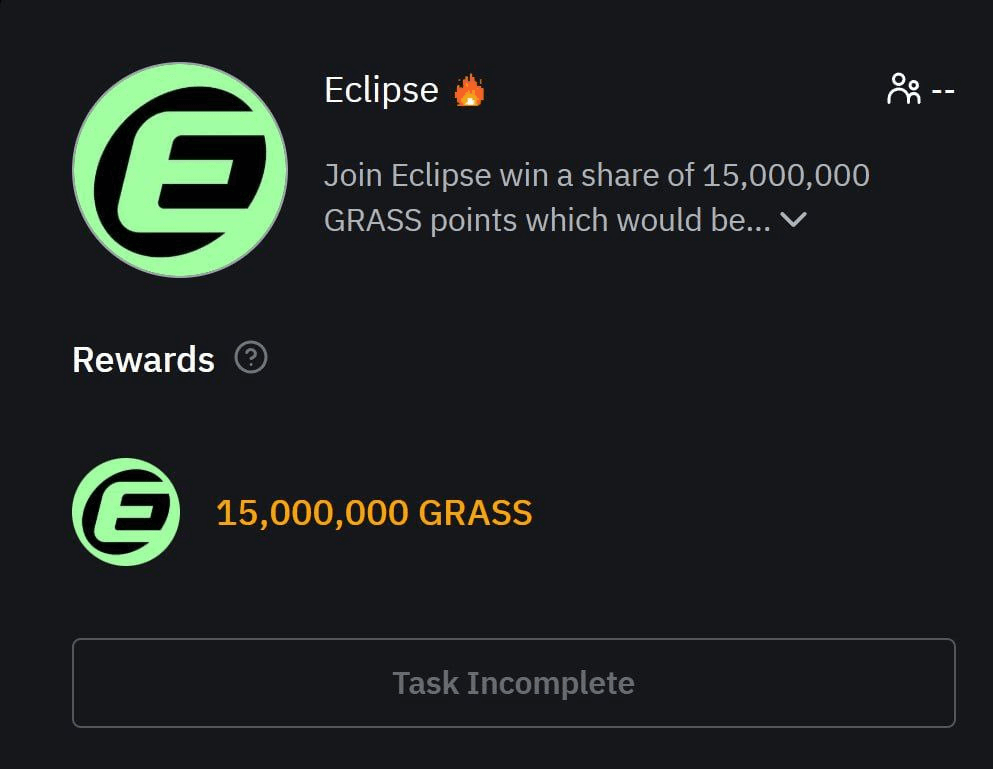Click the orange GRASS token label

coord(475,513)
